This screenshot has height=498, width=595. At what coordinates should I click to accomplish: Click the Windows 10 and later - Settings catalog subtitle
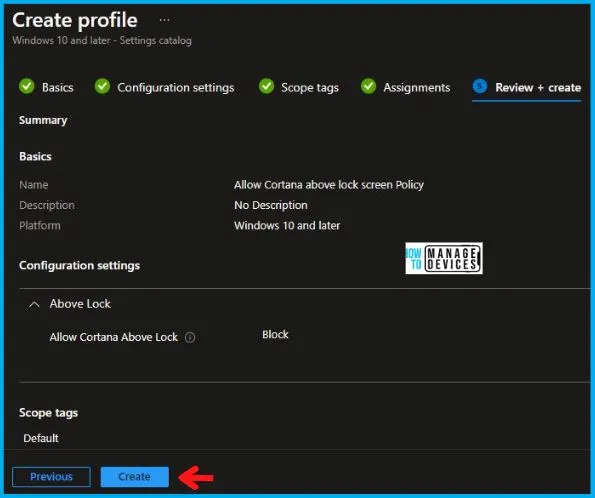coord(102,41)
